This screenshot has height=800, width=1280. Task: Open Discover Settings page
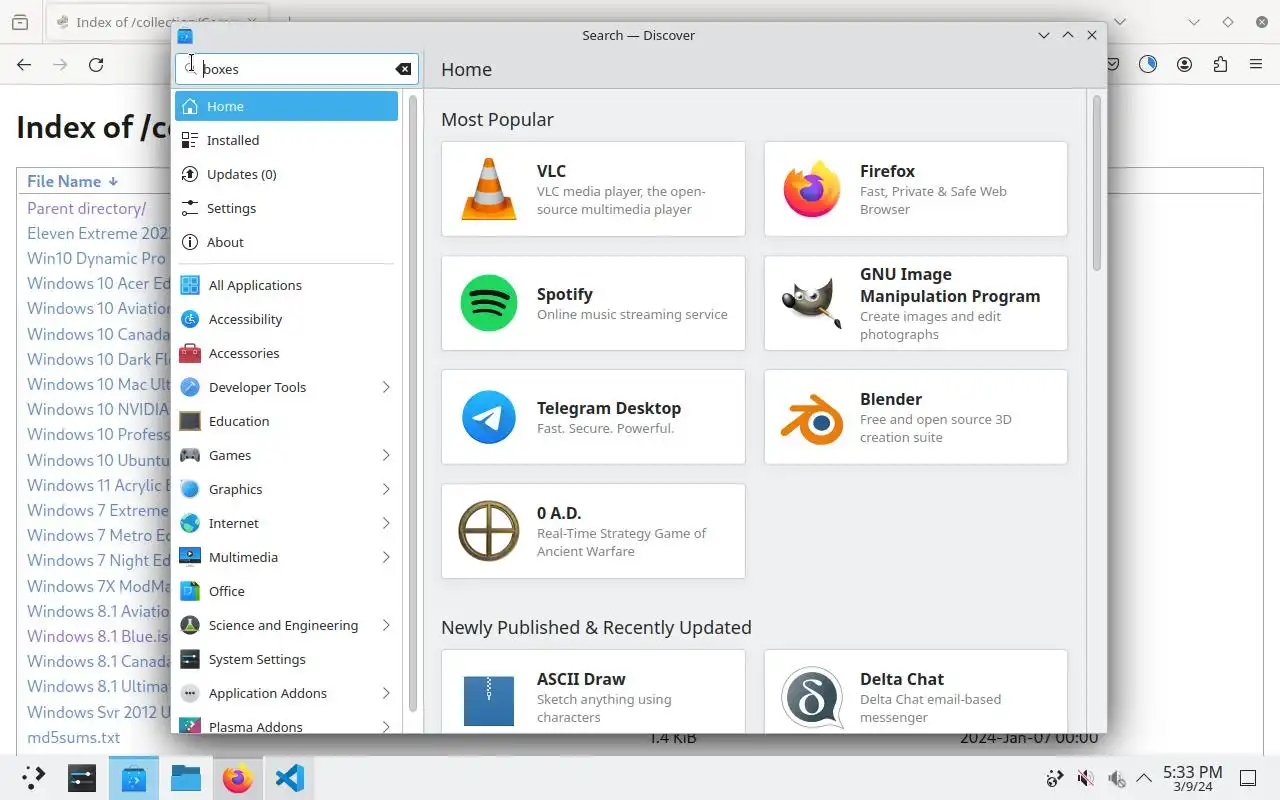pos(286,208)
